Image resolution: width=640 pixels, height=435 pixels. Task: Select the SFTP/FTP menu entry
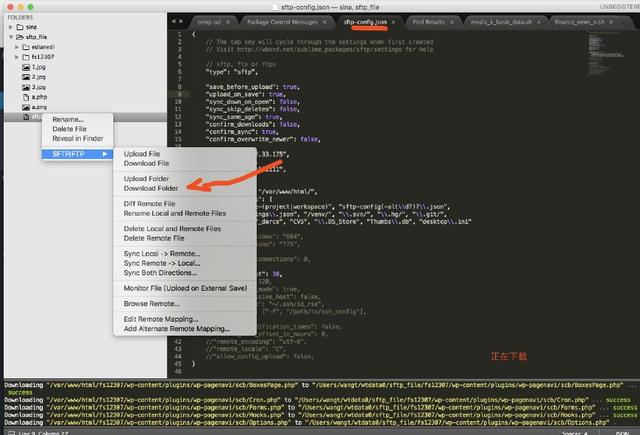(77, 154)
